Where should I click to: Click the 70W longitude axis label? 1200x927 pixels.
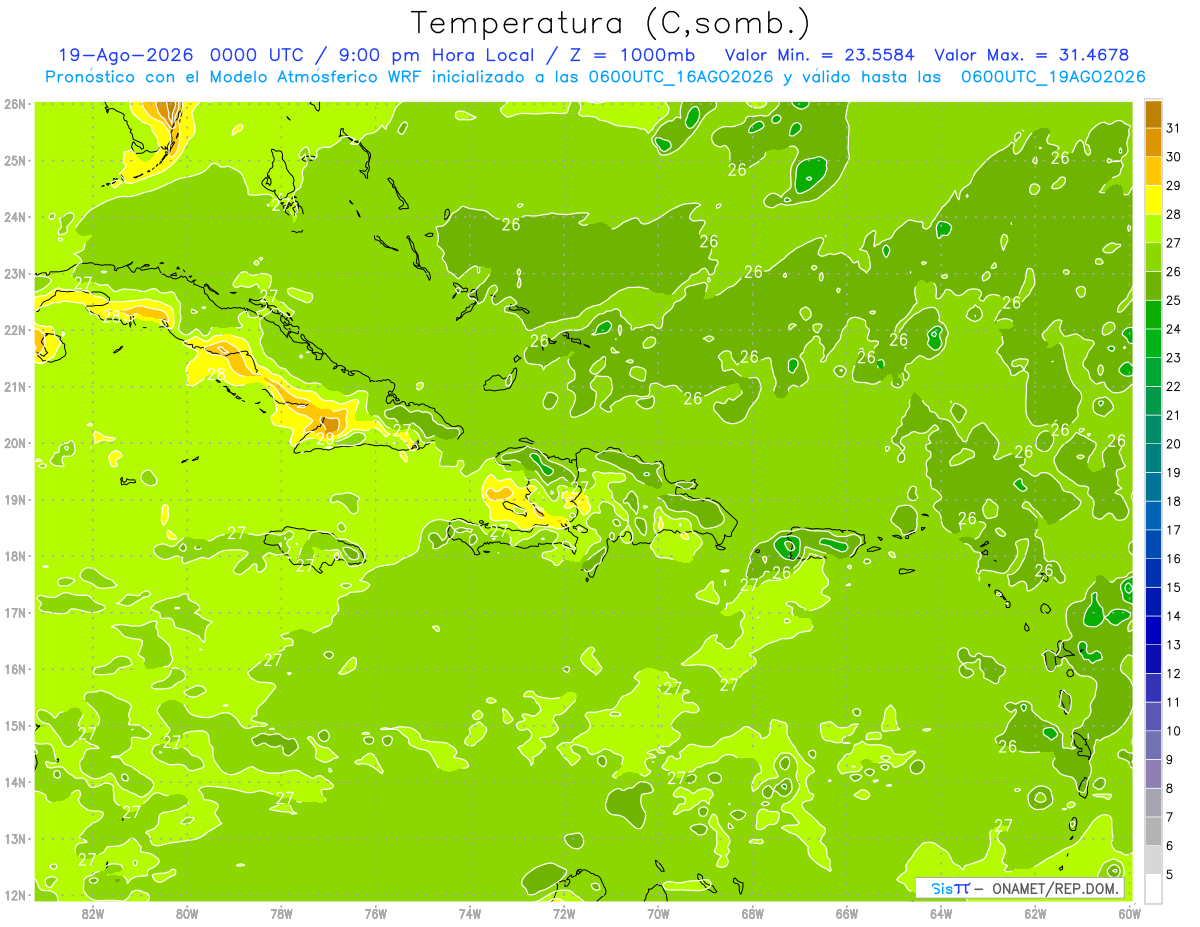click(x=658, y=913)
